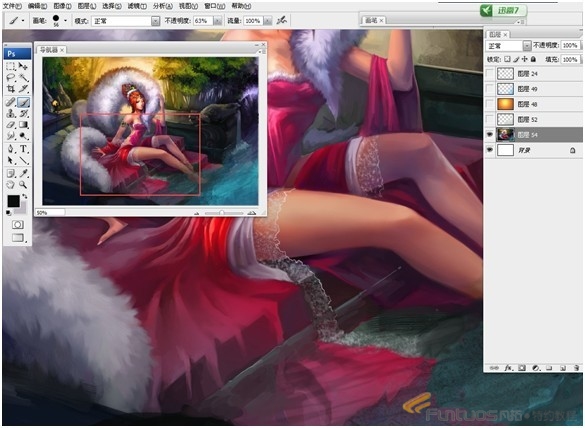Select the Notes tool

point(11,173)
